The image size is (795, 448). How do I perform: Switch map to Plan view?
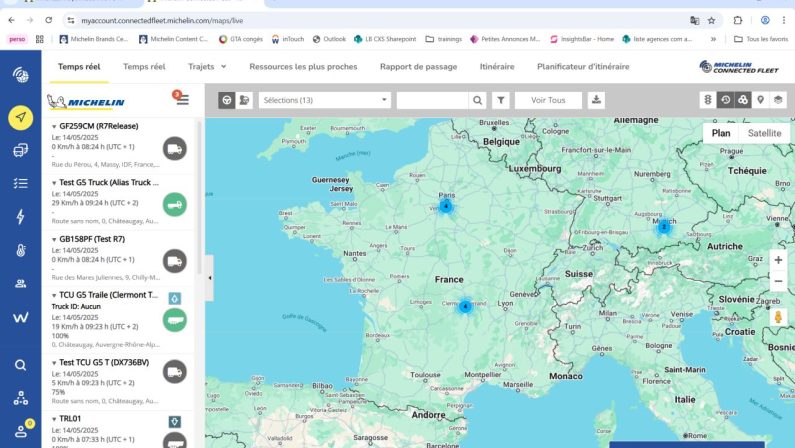[x=721, y=133]
